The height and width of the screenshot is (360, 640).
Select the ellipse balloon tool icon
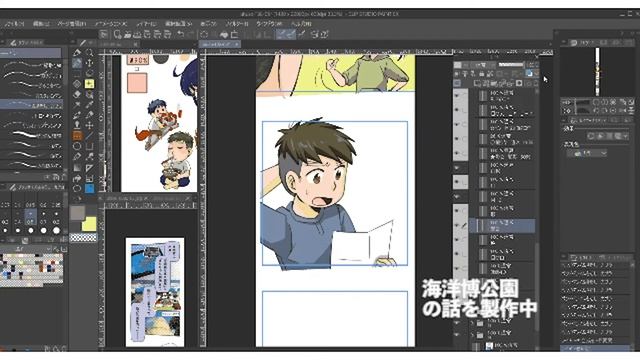77,146
